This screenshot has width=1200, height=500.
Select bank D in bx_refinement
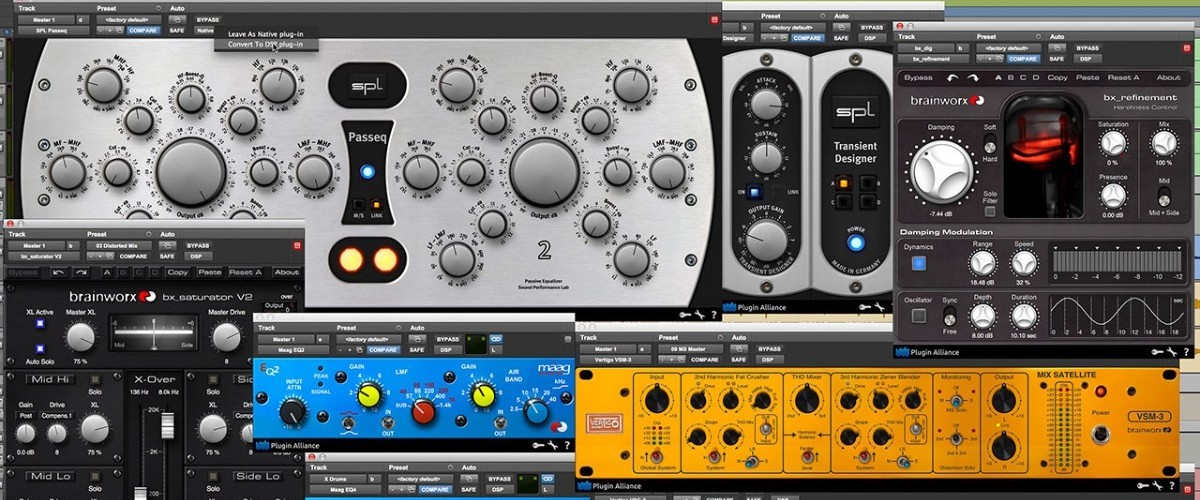coord(1036,78)
